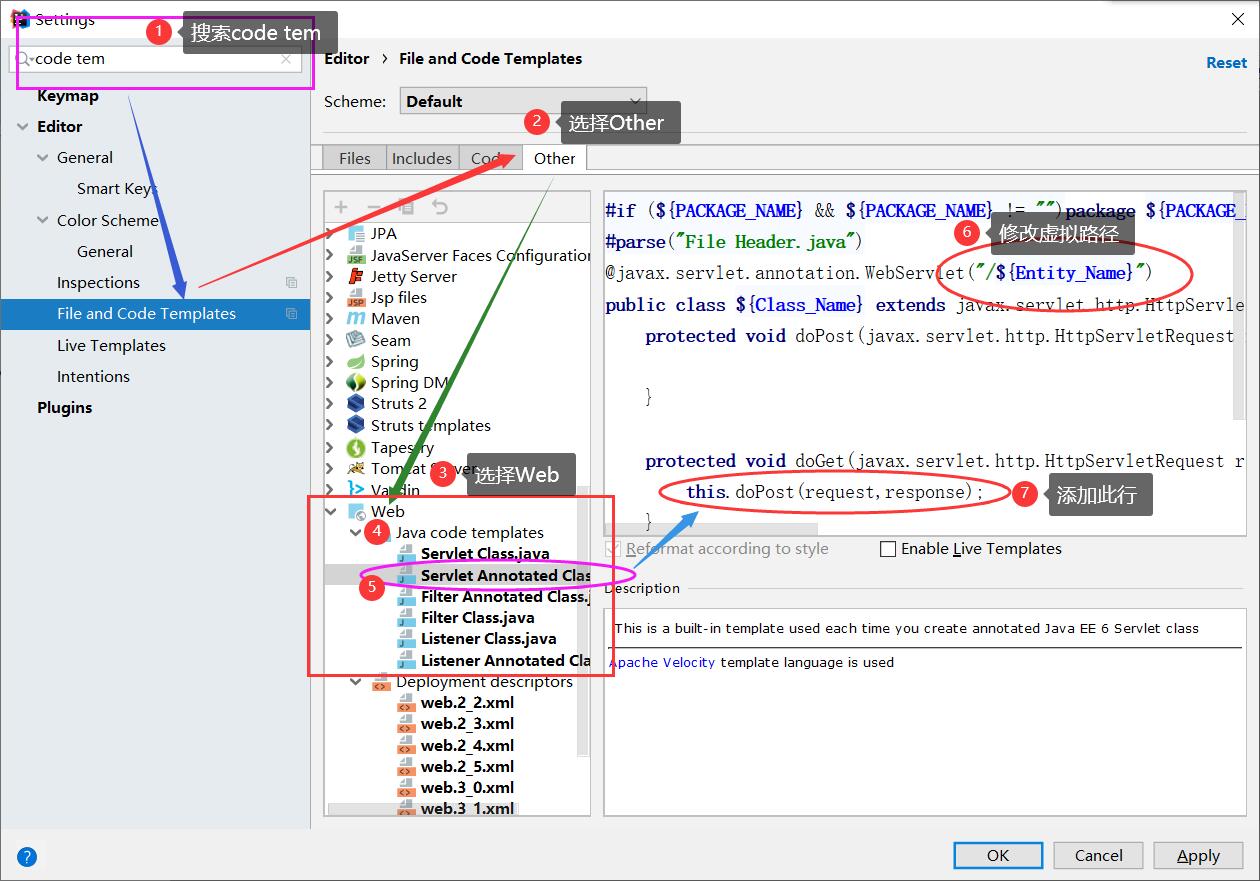
Task: Click the revert template arrow icon
Action: (x=439, y=207)
